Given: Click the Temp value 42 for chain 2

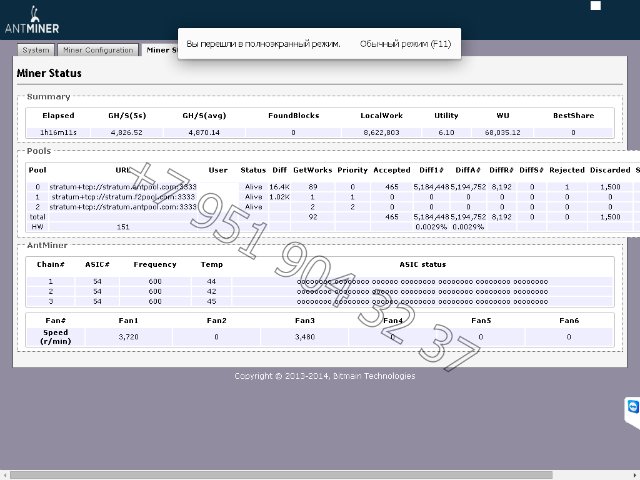Looking at the screenshot, I should pos(211,291).
